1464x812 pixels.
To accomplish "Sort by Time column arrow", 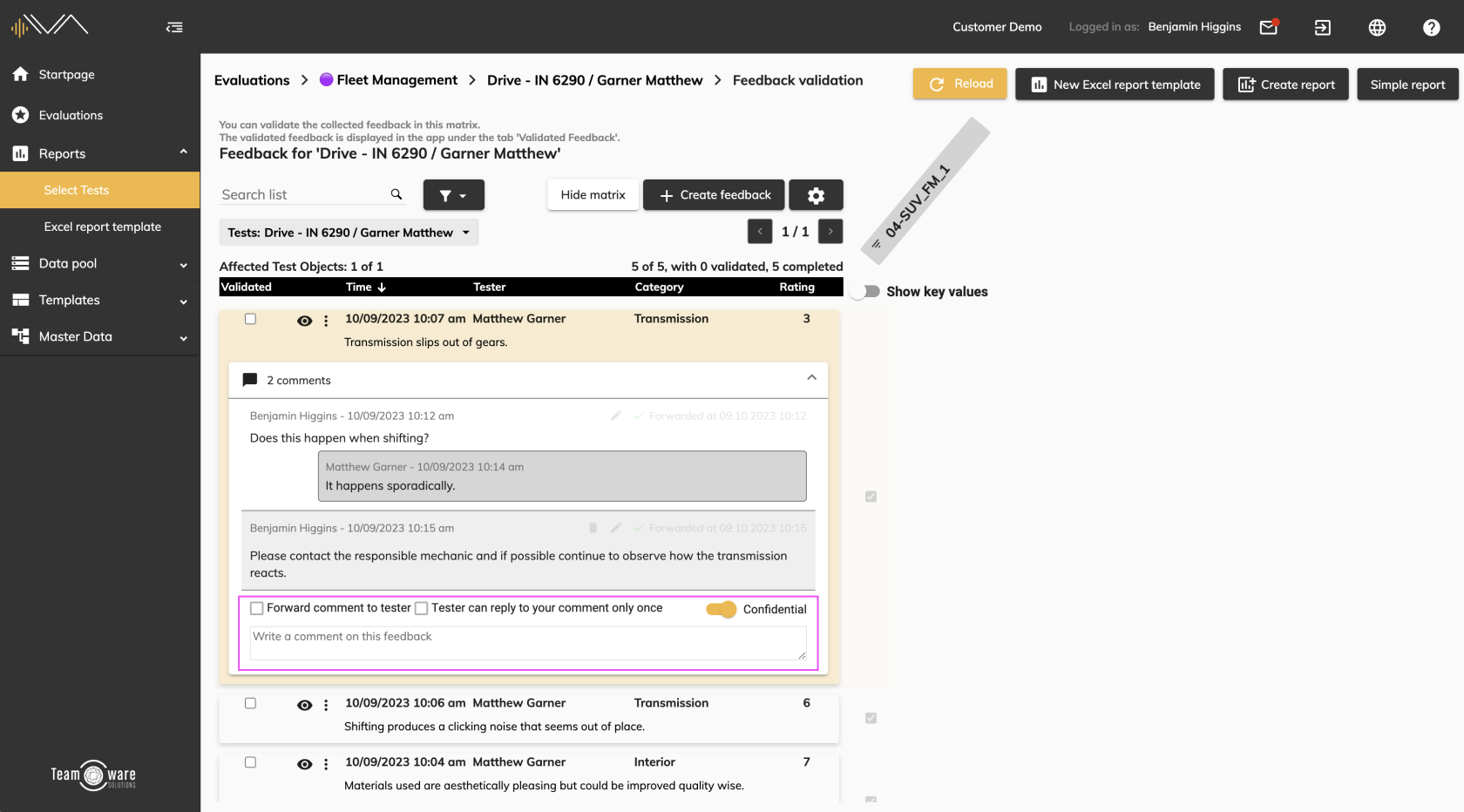I will click(382, 287).
